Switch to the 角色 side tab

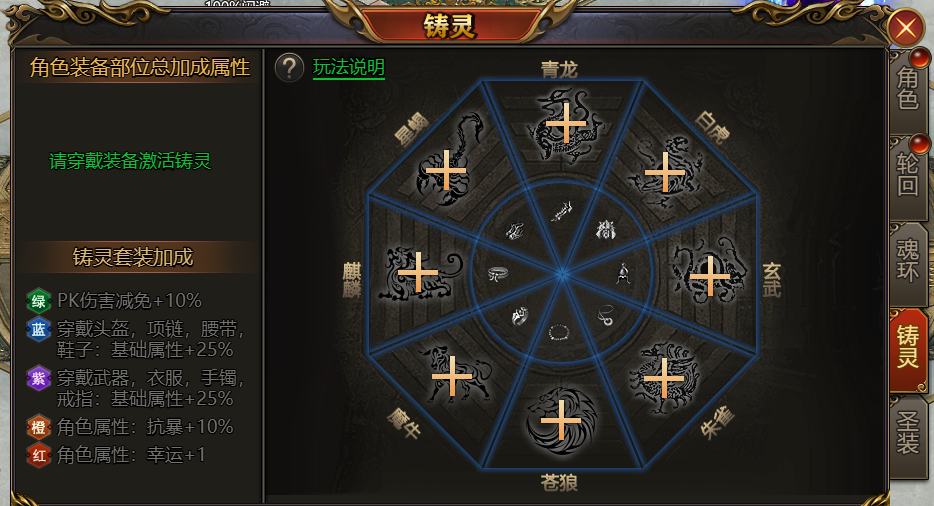click(908, 88)
